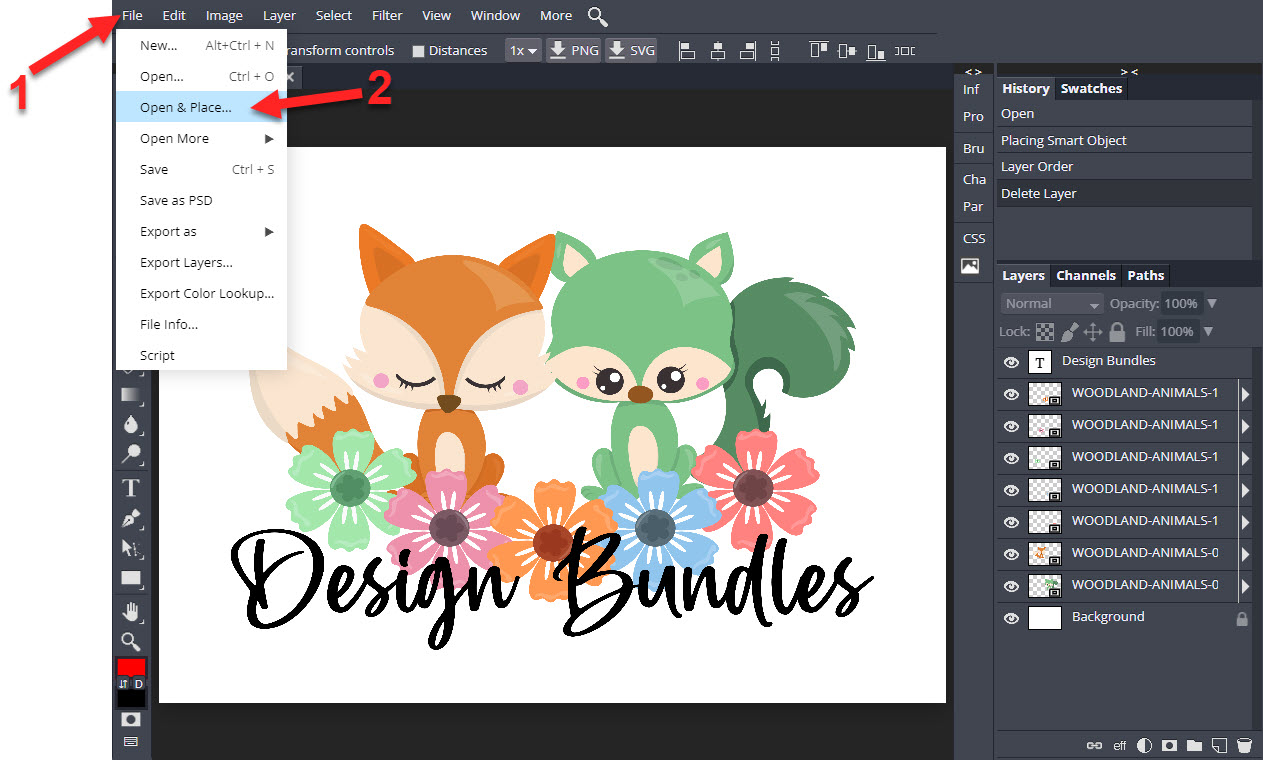Open the CSS side panel button
Viewport: 1263px width, 760px height.
click(x=973, y=238)
